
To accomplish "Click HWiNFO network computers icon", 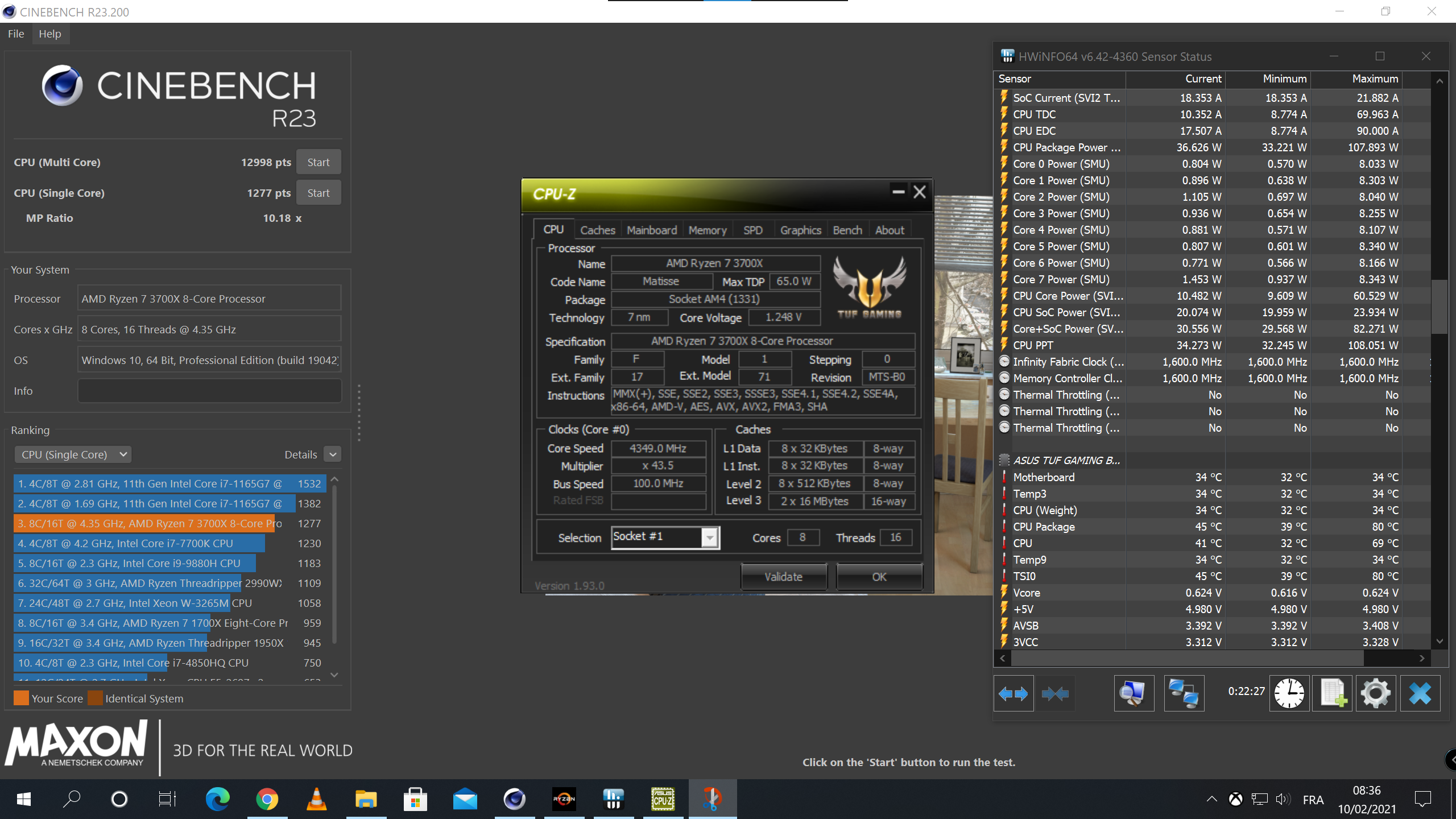I will 1184,693.
